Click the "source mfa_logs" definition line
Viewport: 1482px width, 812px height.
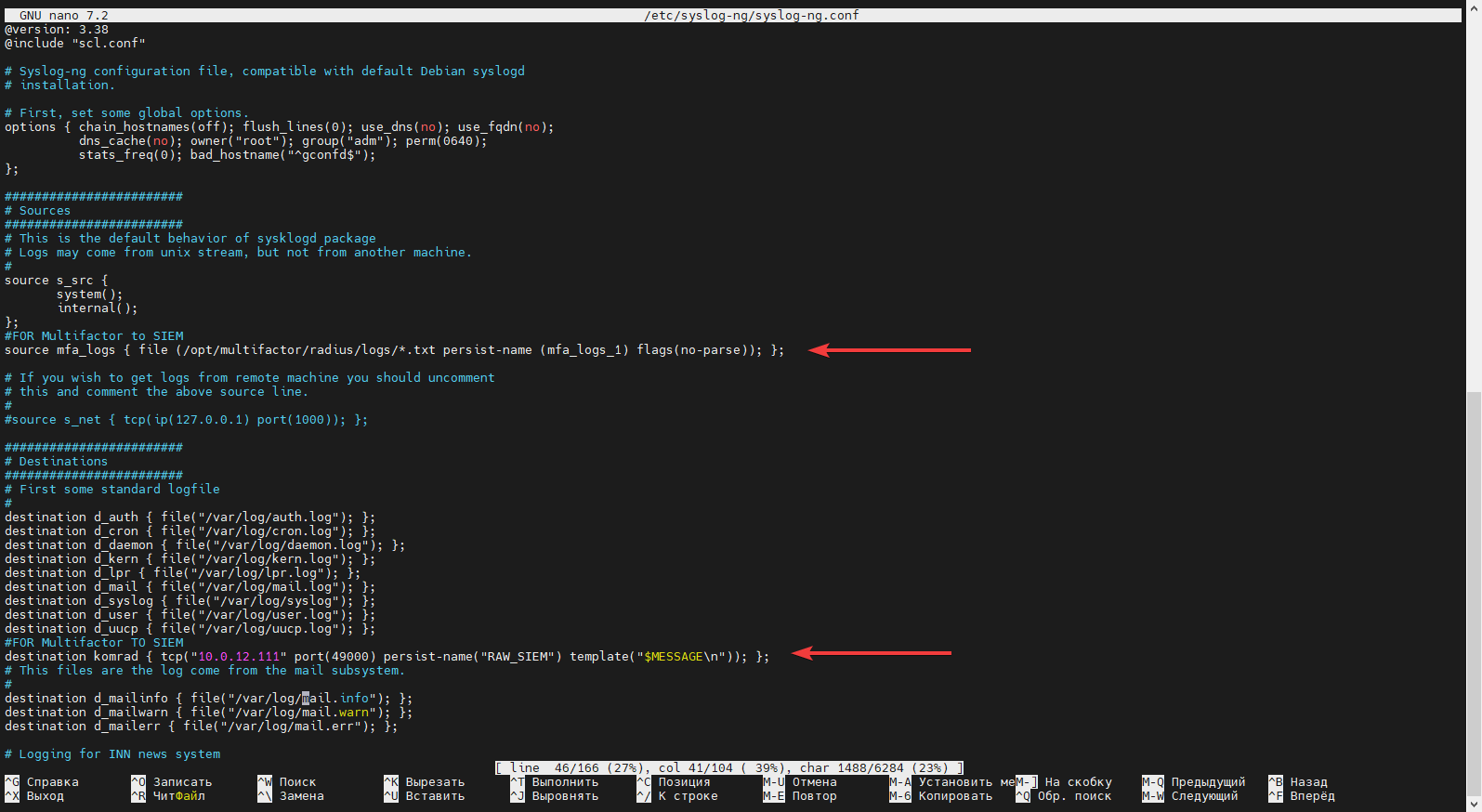(395, 350)
